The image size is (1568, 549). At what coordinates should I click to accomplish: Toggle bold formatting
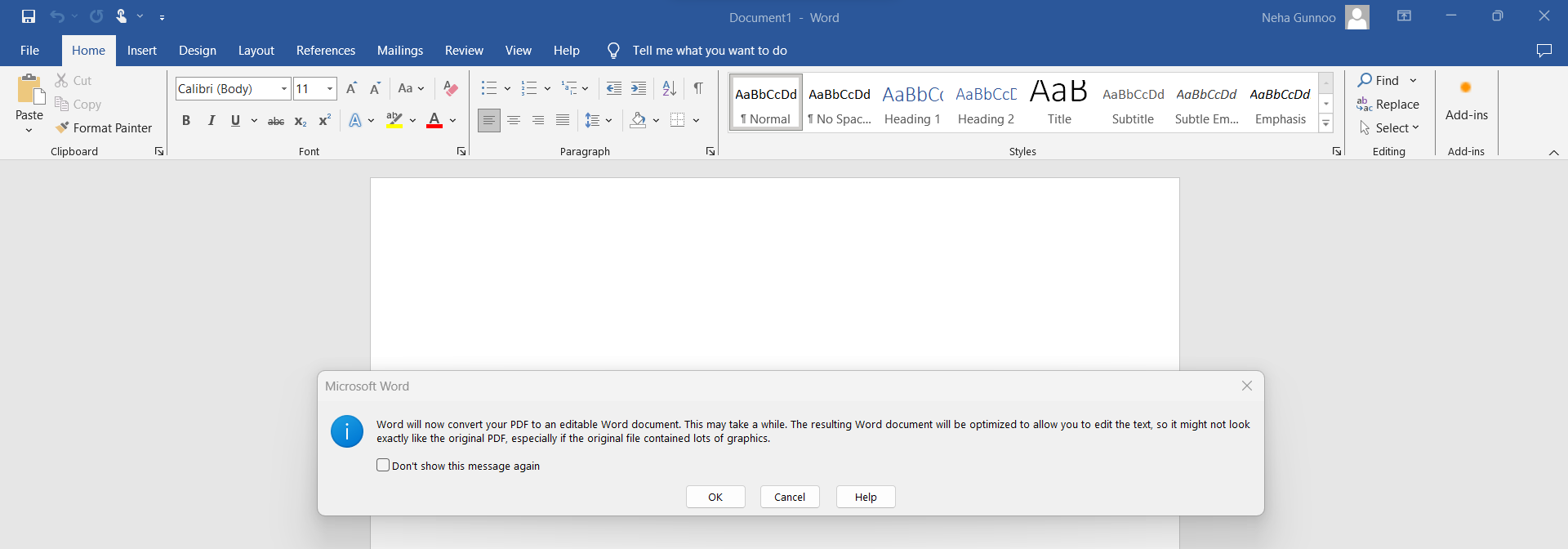tap(186, 121)
